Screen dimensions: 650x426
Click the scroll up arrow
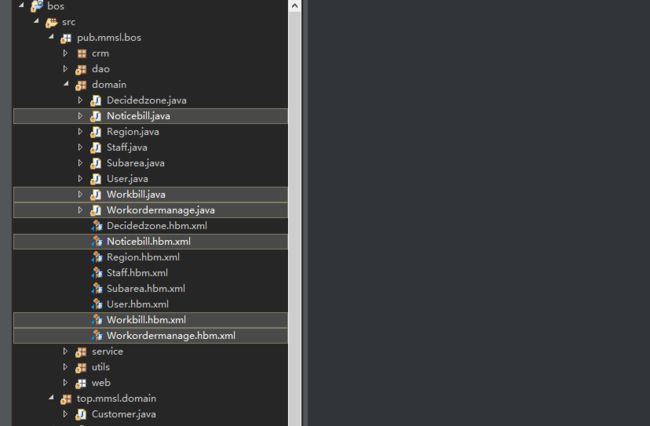pyautogui.click(x=294, y=6)
